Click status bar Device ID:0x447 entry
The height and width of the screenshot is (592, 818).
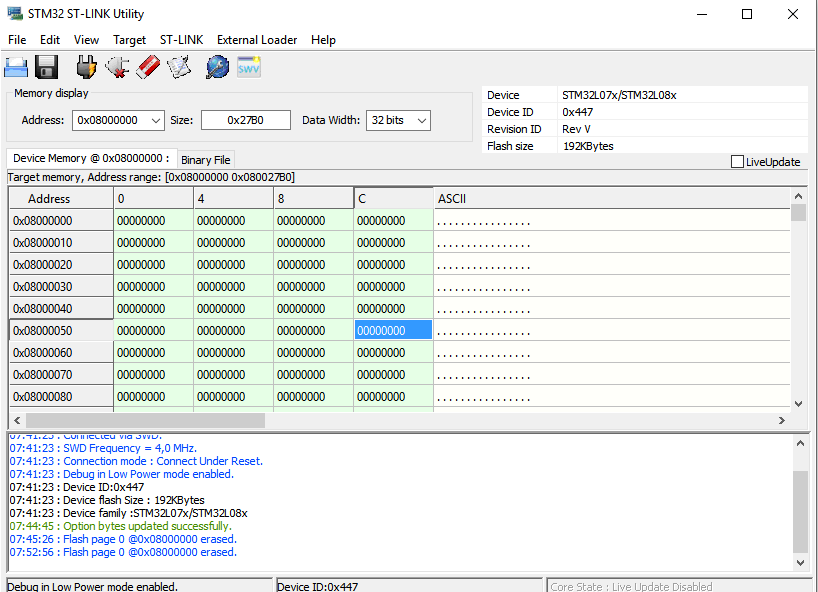410,586
